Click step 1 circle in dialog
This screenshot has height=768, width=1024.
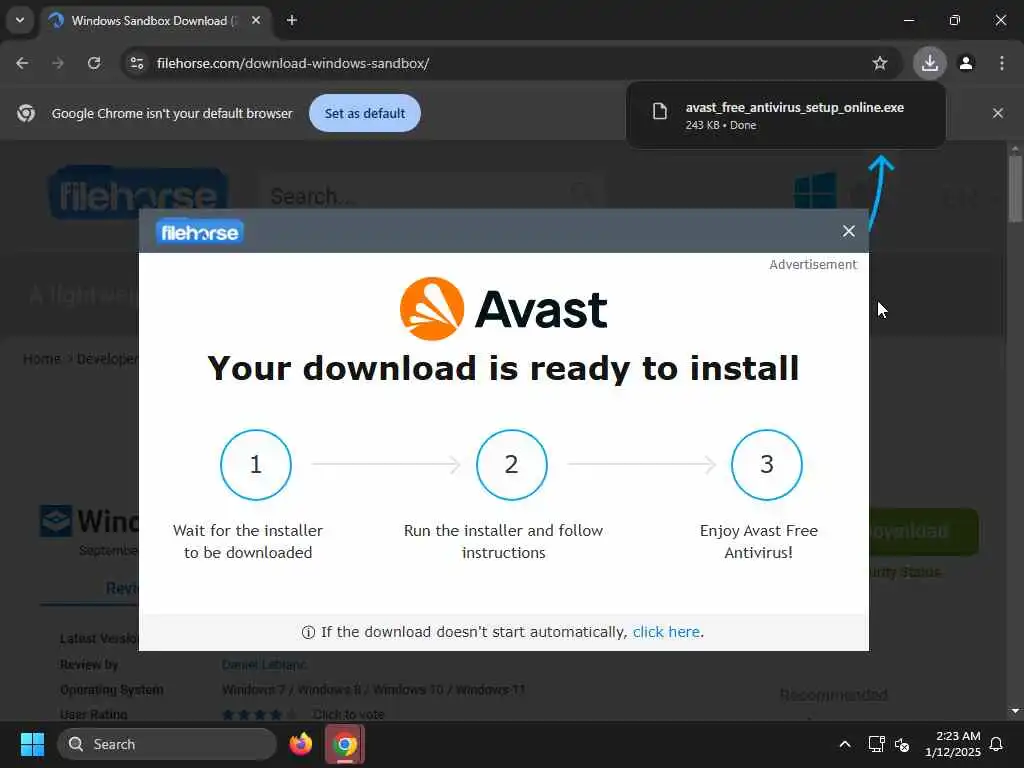(256, 465)
